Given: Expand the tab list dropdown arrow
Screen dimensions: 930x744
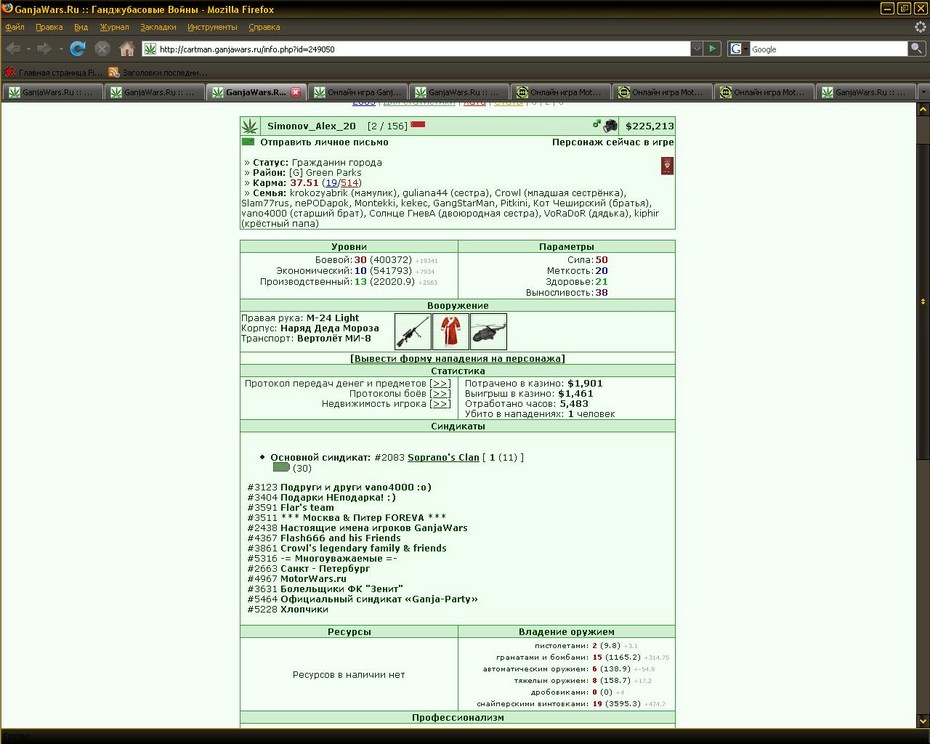Looking at the screenshot, I should coord(923,92).
